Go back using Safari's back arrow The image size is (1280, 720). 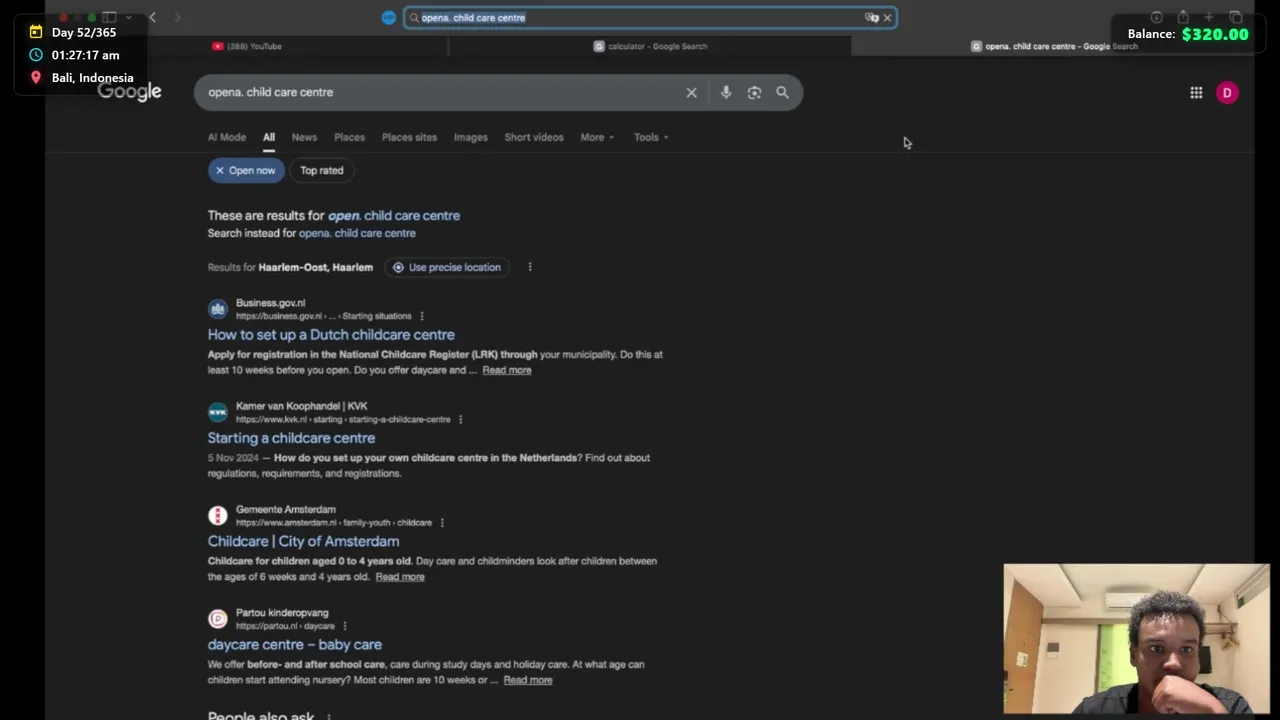[x=152, y=17]
